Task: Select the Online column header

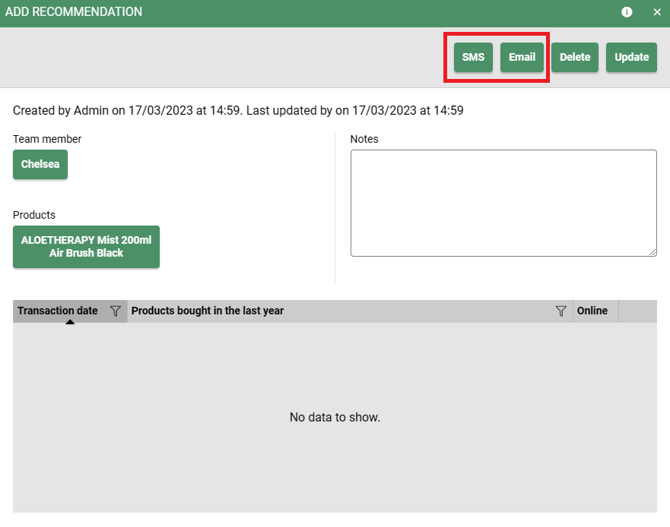Action: coord(592,311)
